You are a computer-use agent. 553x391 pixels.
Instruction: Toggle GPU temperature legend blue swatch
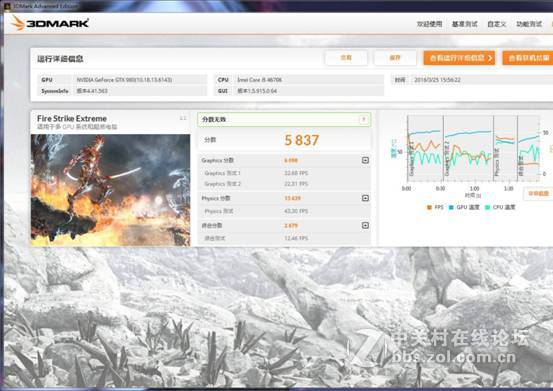451,207
